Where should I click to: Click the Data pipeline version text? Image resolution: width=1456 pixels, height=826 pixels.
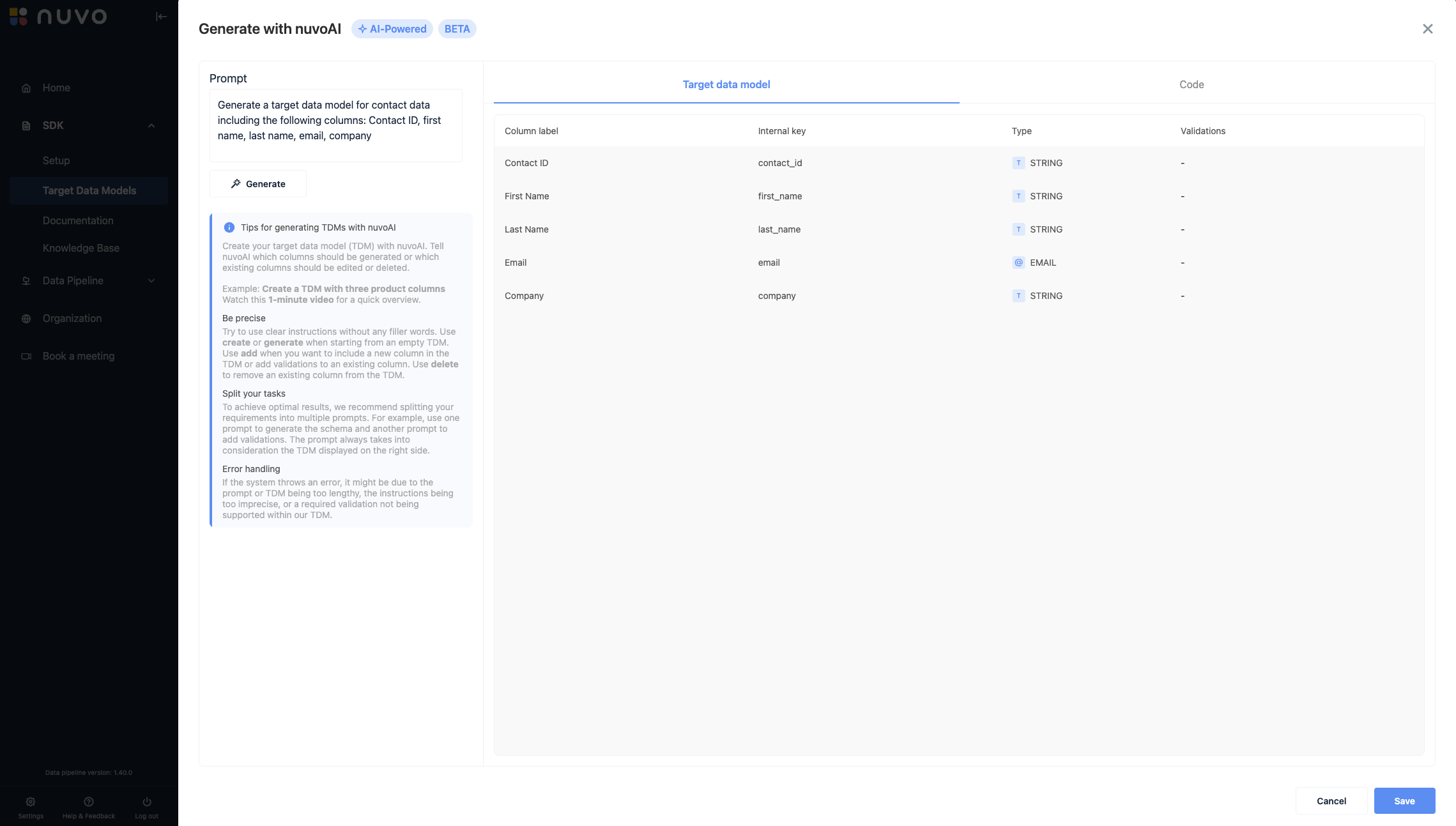coord(89,772)
